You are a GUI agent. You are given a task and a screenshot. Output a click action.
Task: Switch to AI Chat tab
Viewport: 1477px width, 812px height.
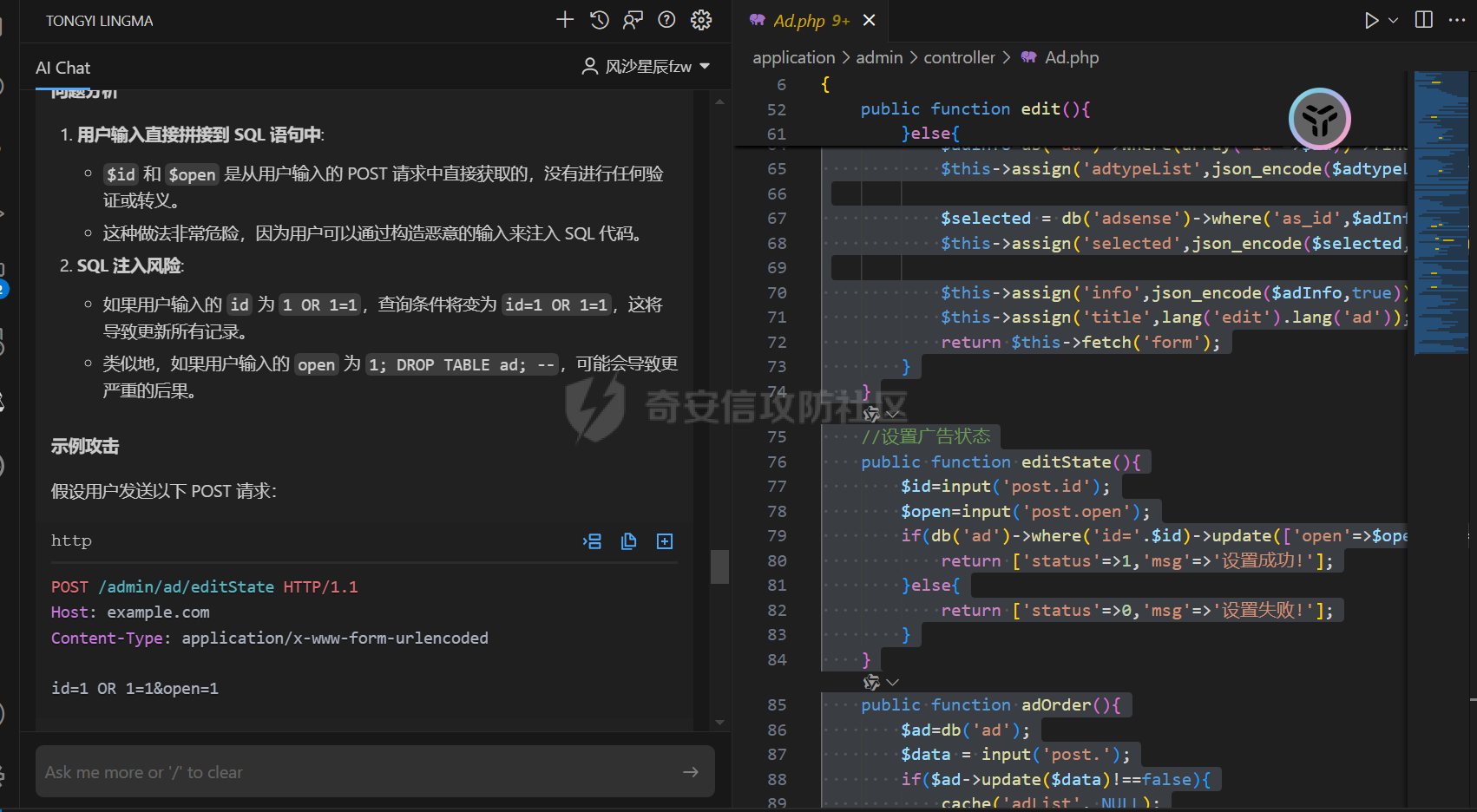tap(62, 68)
